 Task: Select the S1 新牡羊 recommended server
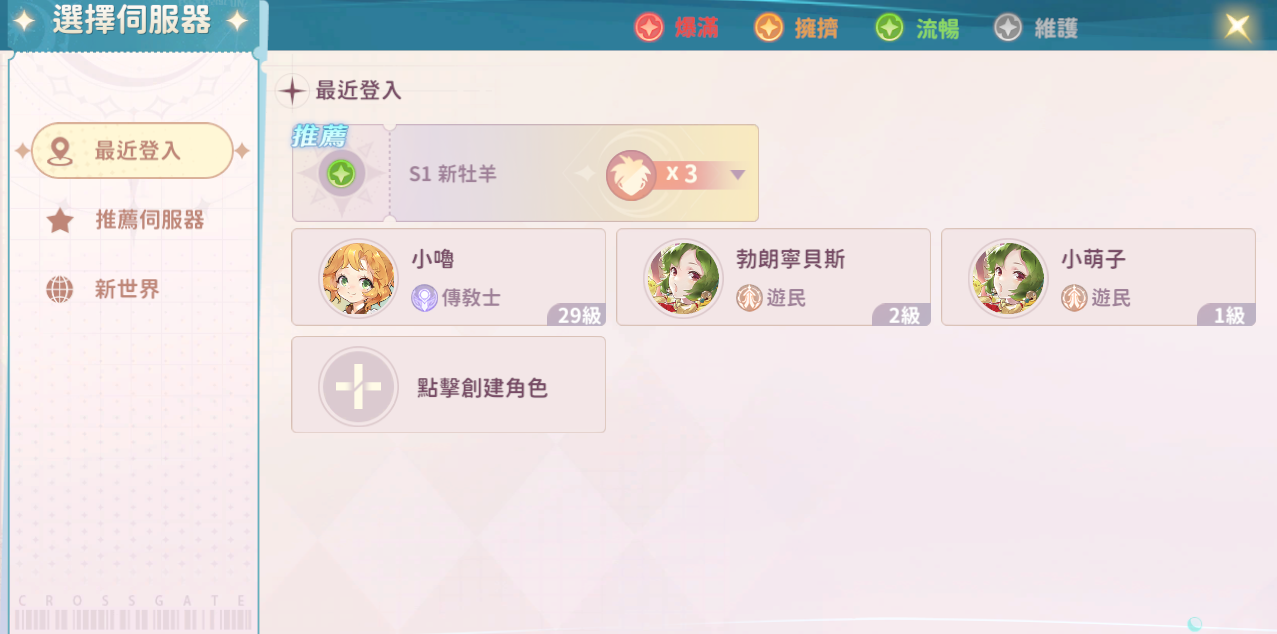(x=525, y=173)
